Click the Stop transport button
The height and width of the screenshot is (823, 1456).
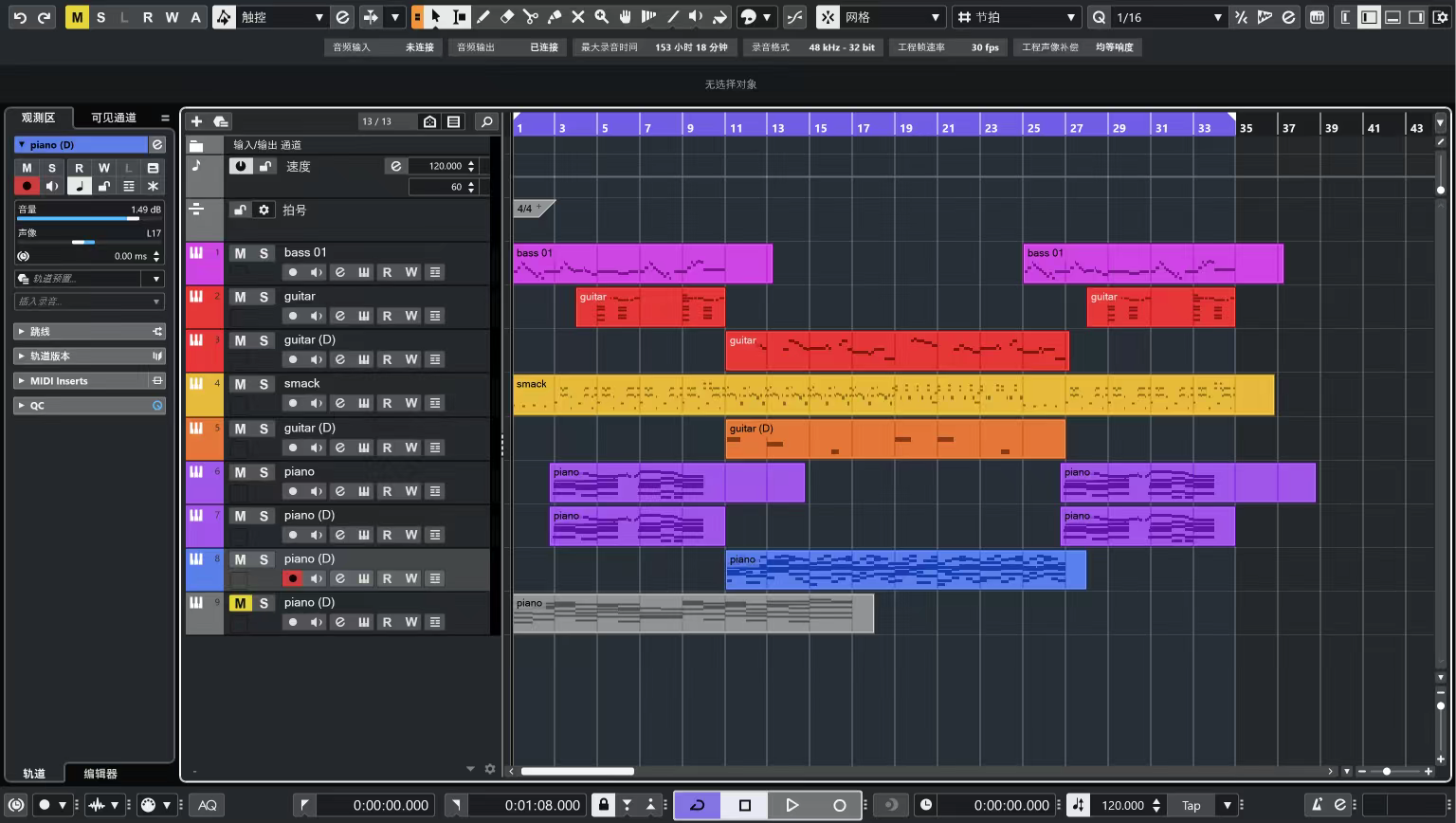(745, 805)
